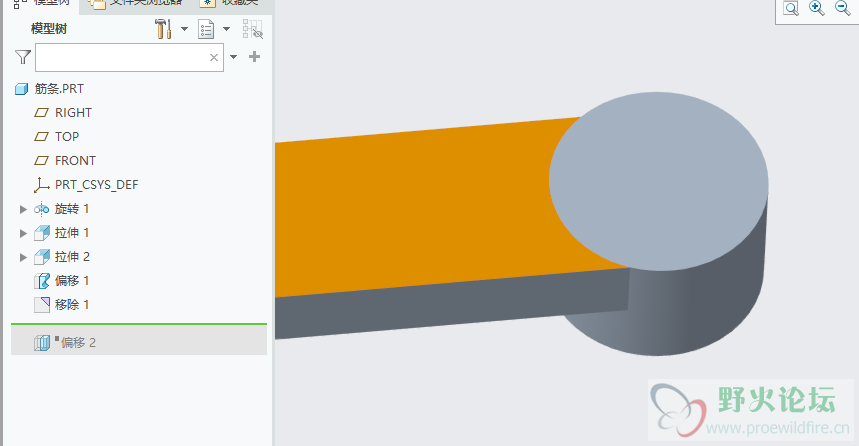Expand the 拉伸 1 feature
The height and width of the screenshot is (446, 859).
coord(23,233)
